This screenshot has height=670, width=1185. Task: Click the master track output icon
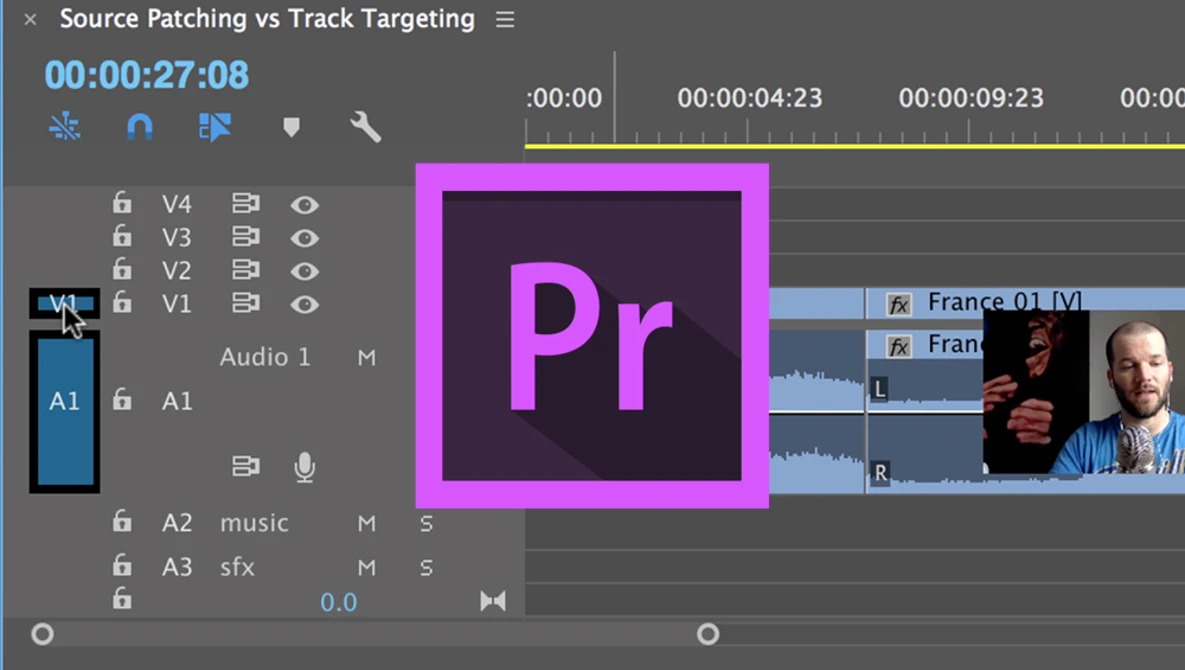pyautogui.click(x=493, y=601)
